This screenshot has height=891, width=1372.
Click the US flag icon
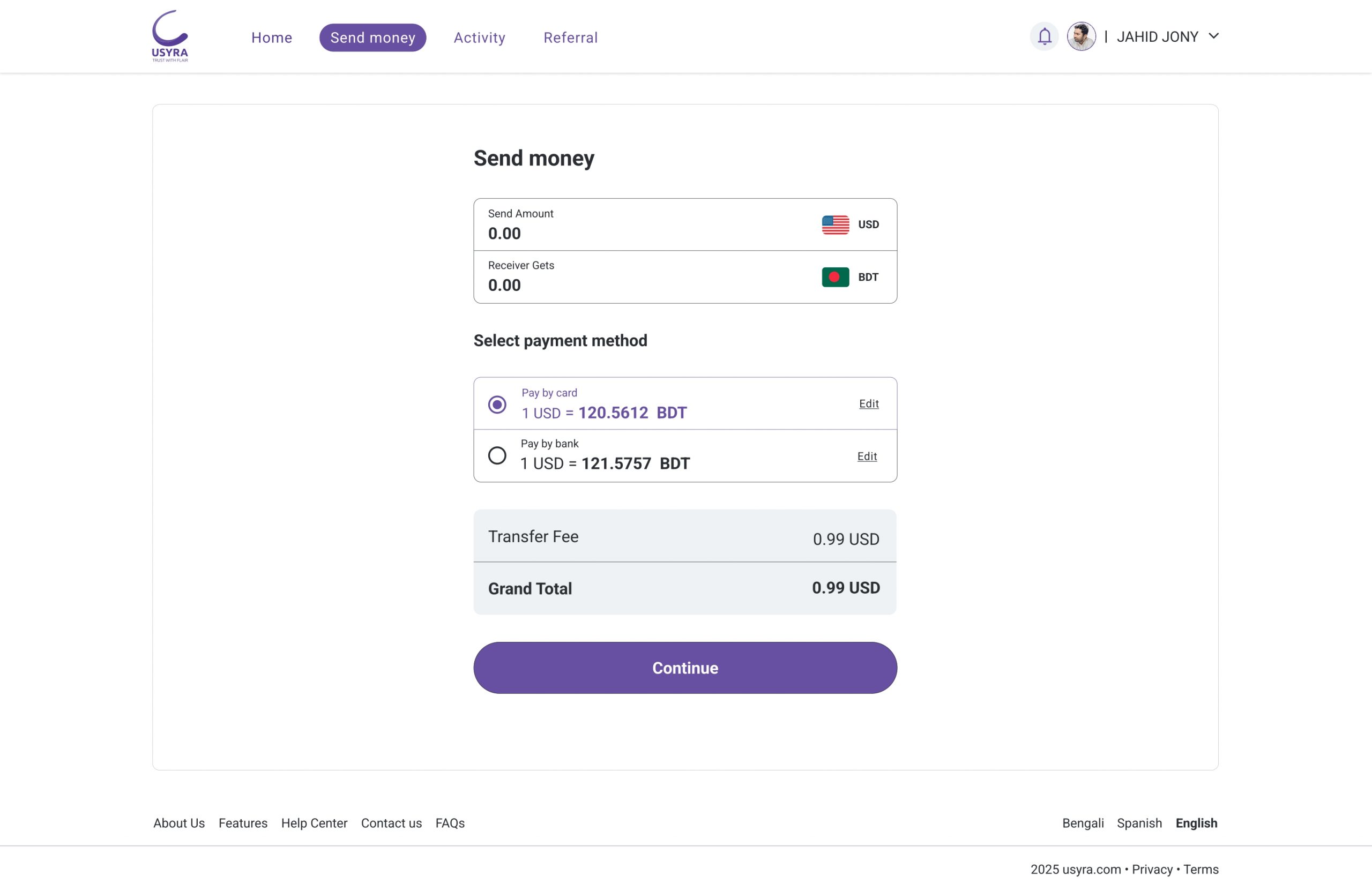[x=835, y=225]
